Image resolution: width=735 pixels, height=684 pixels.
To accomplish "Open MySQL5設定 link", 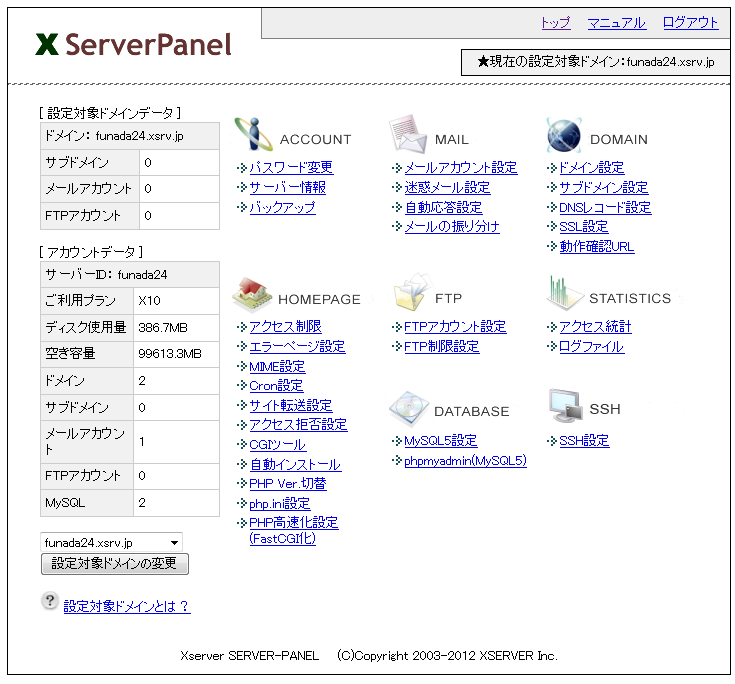I will (x=441, y=441).
